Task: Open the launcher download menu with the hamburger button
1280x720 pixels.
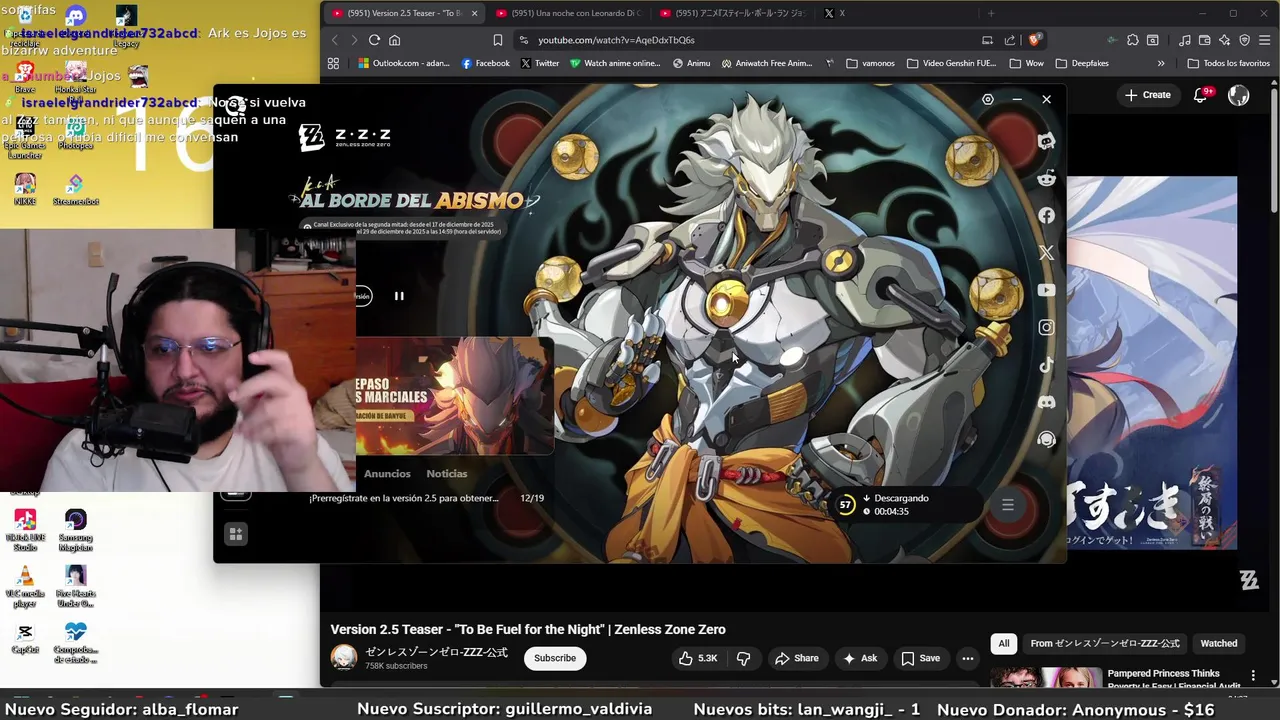Action: 1008,505
